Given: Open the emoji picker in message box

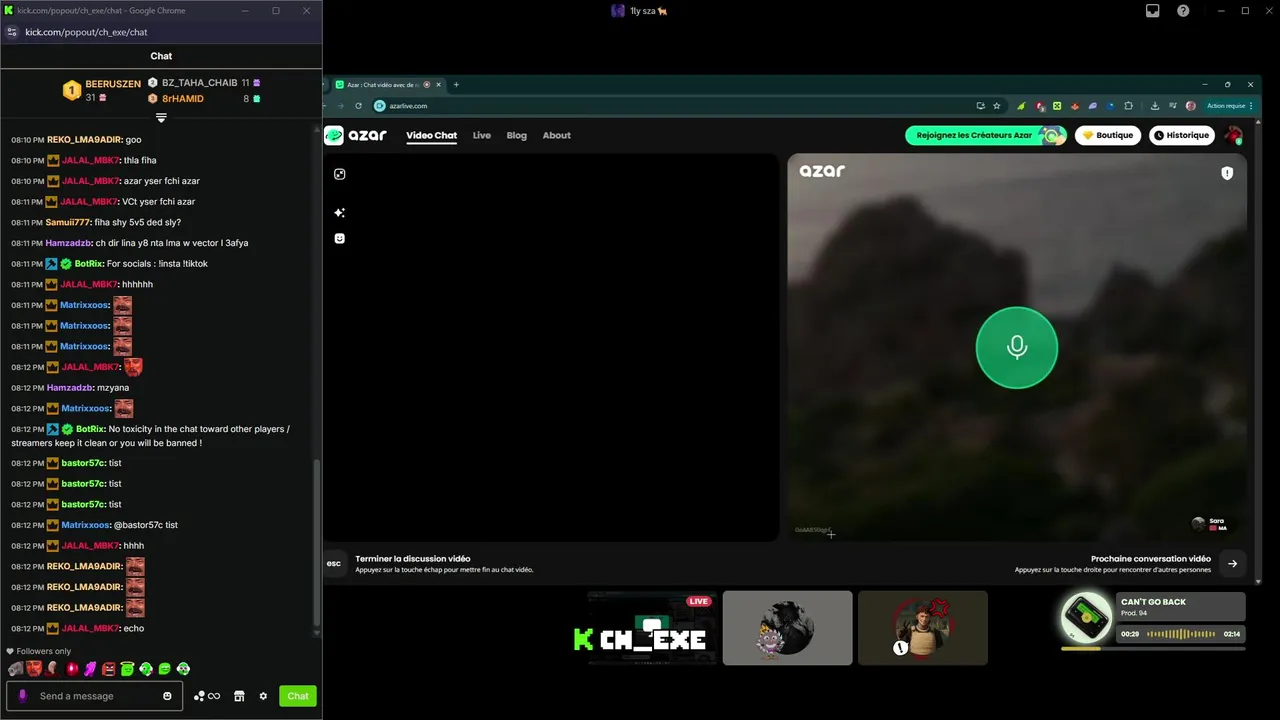Looking at the screenshot, I should [167, 696].
